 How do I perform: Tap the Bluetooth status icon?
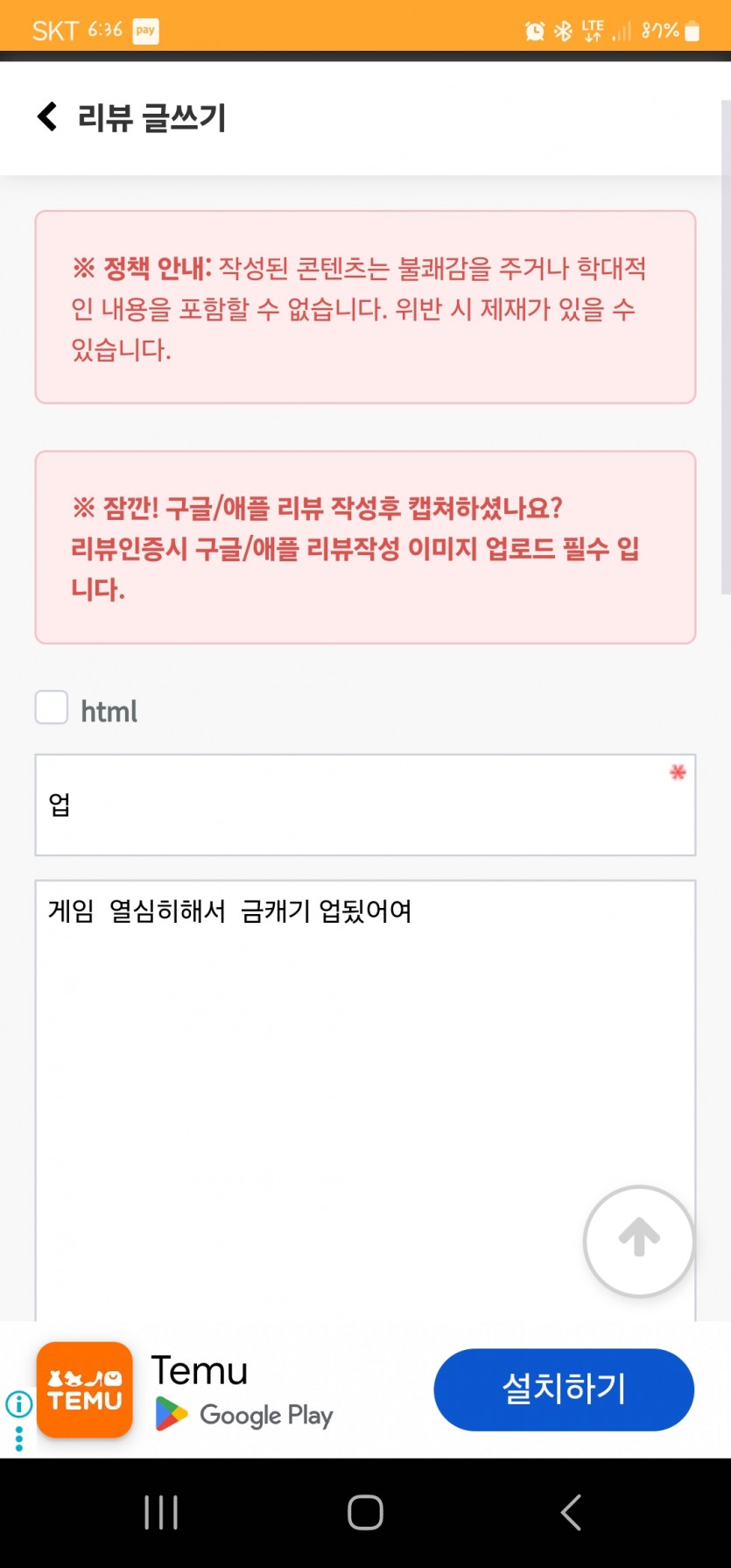click(x=563, y=32)
